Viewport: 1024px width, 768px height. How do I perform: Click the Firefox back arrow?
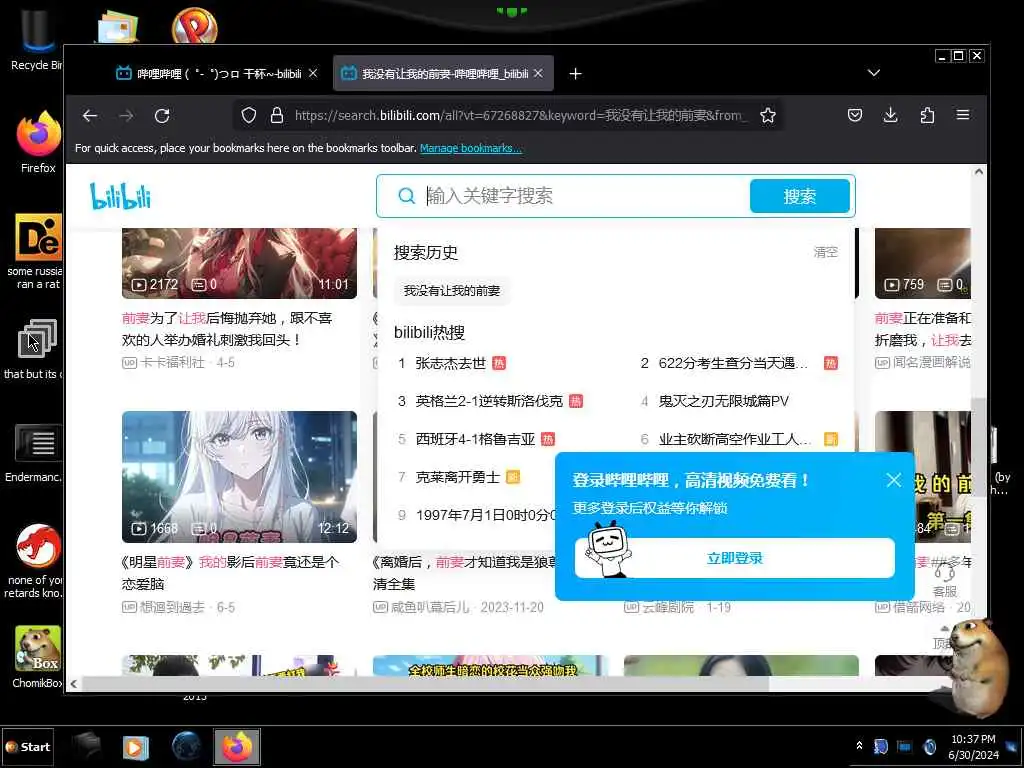coord(90,116)
